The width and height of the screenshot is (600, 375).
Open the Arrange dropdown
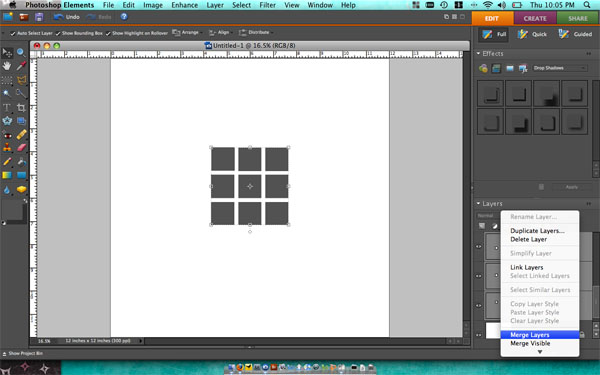(187, 33)
